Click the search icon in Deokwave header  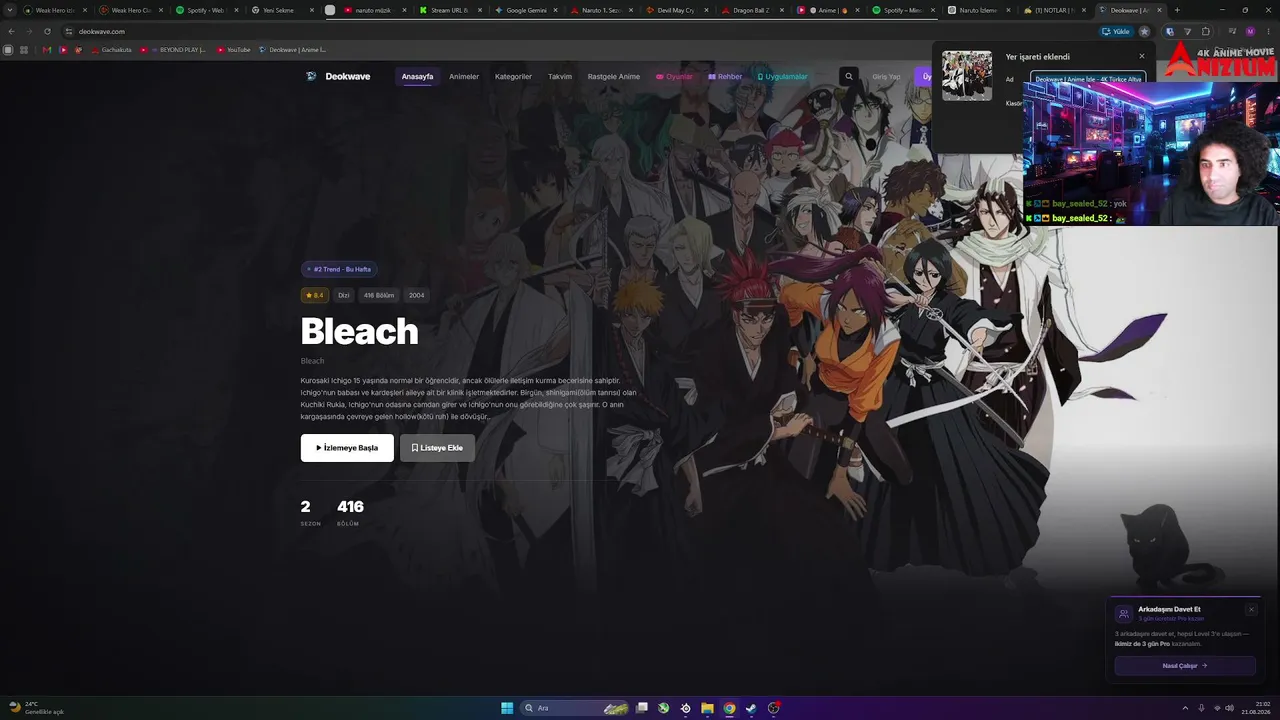point(849,76)
